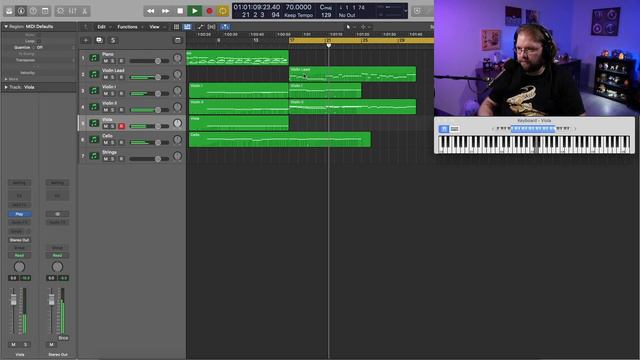Disable the red record-enable on Viola track
Viewport: 640px width, 360px height.
(x=121, y=126)
